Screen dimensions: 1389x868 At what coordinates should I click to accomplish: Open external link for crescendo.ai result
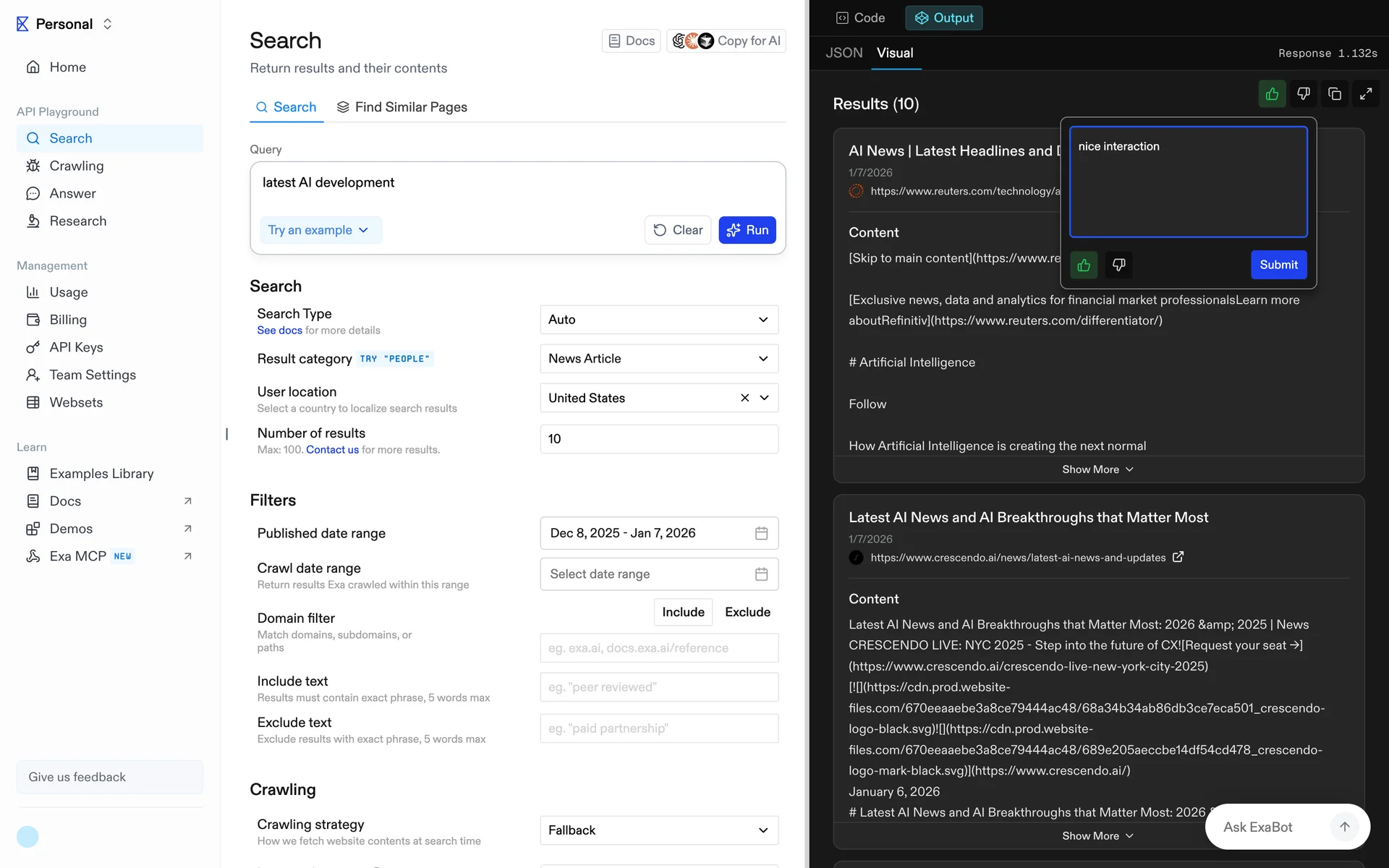(x=1178, y=557)
